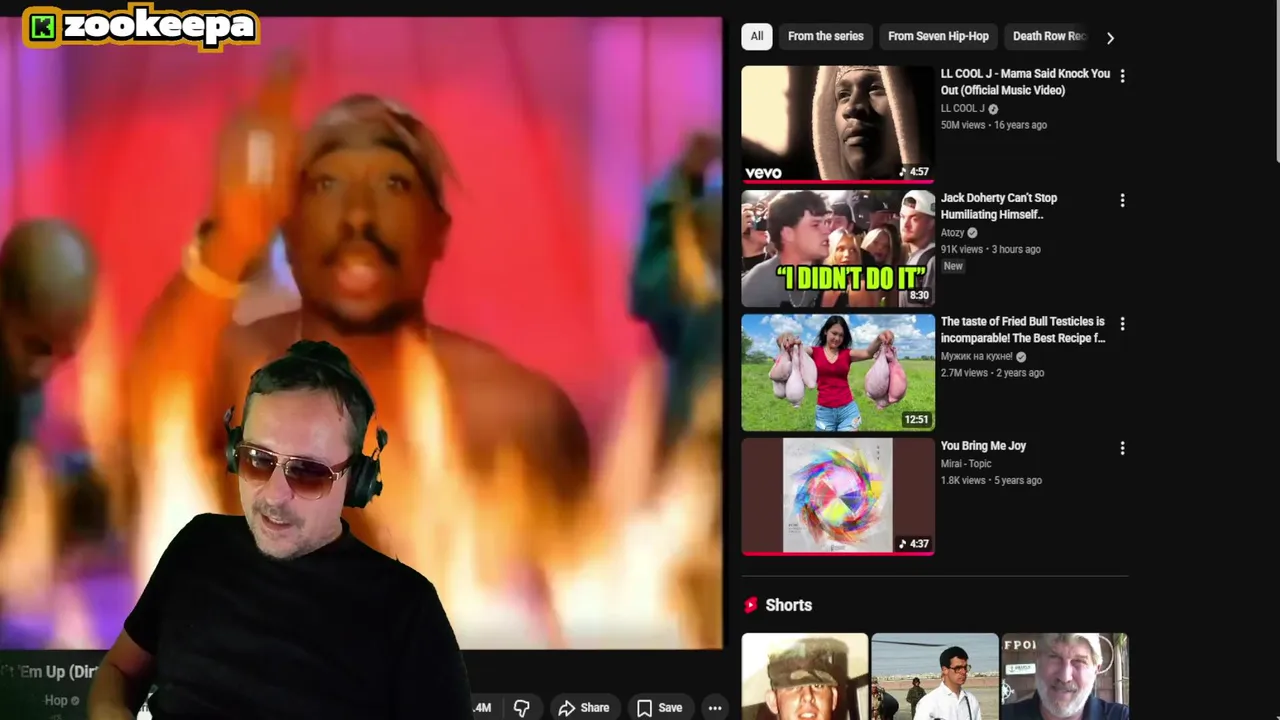The width and height of the screenshot is (1280, 720).
Task: Open the white-haired man Short
Action: tap(1064, 676)
